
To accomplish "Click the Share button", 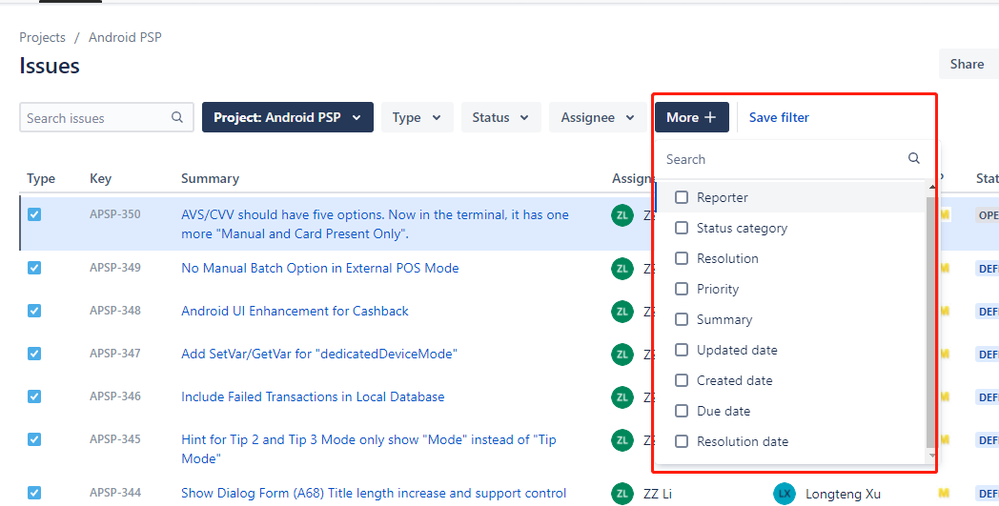I will [968, 64].
